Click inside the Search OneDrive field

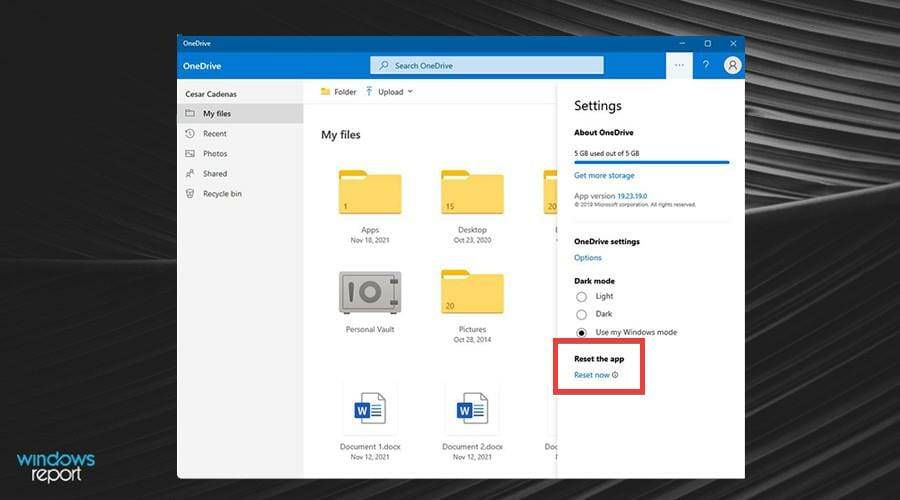click(487, 65)
